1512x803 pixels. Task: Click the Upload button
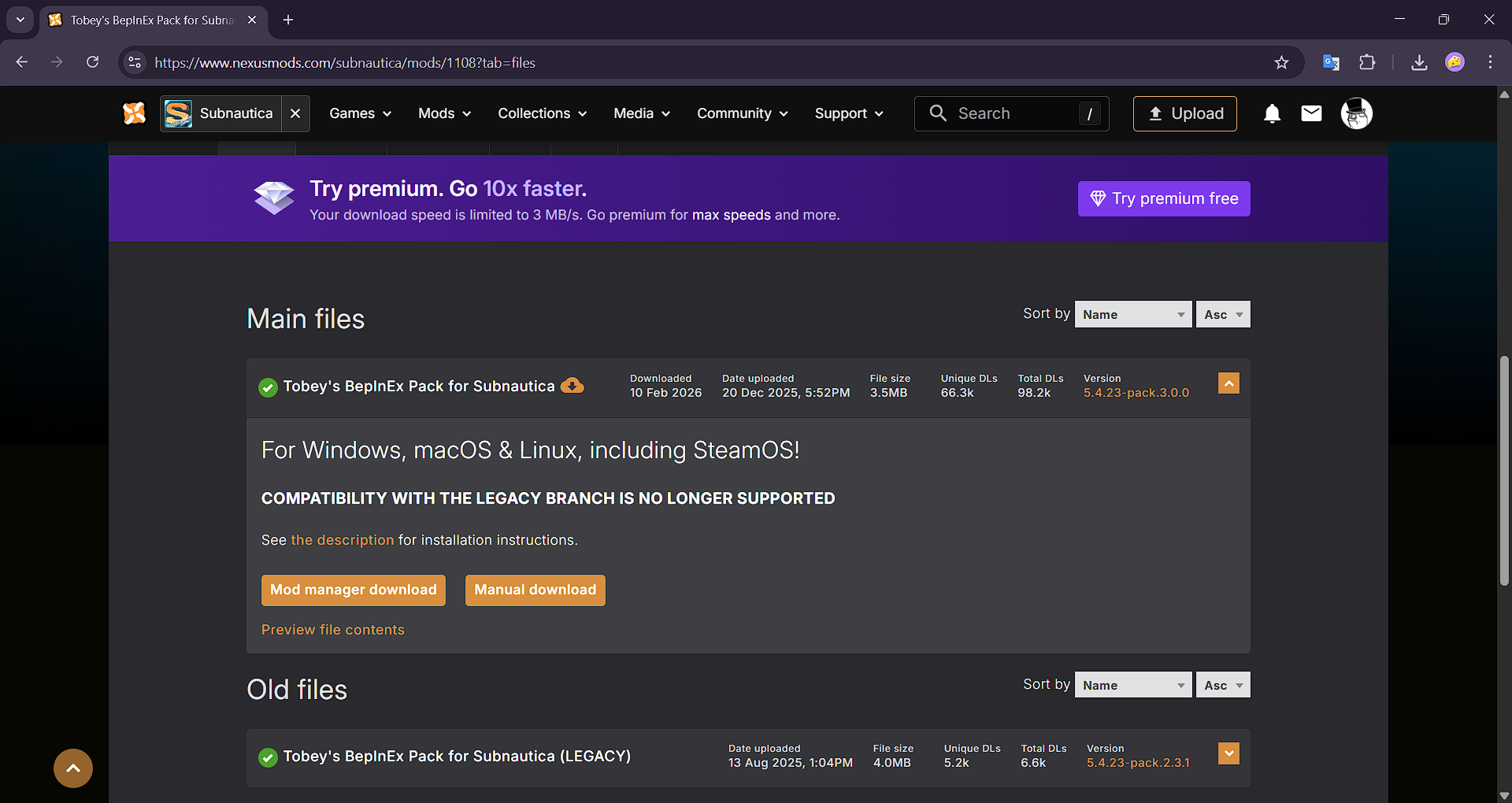1185,113
